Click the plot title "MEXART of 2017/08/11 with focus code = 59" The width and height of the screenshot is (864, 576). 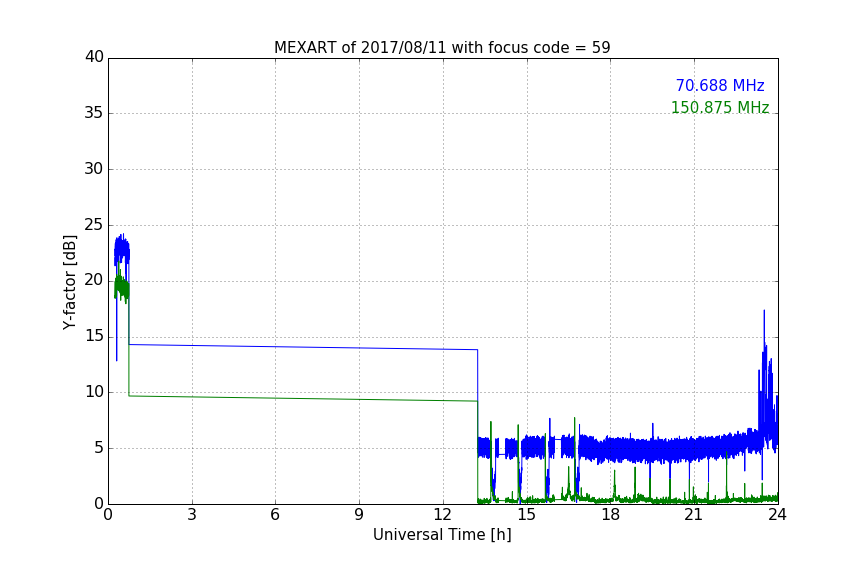pos(442,48)
